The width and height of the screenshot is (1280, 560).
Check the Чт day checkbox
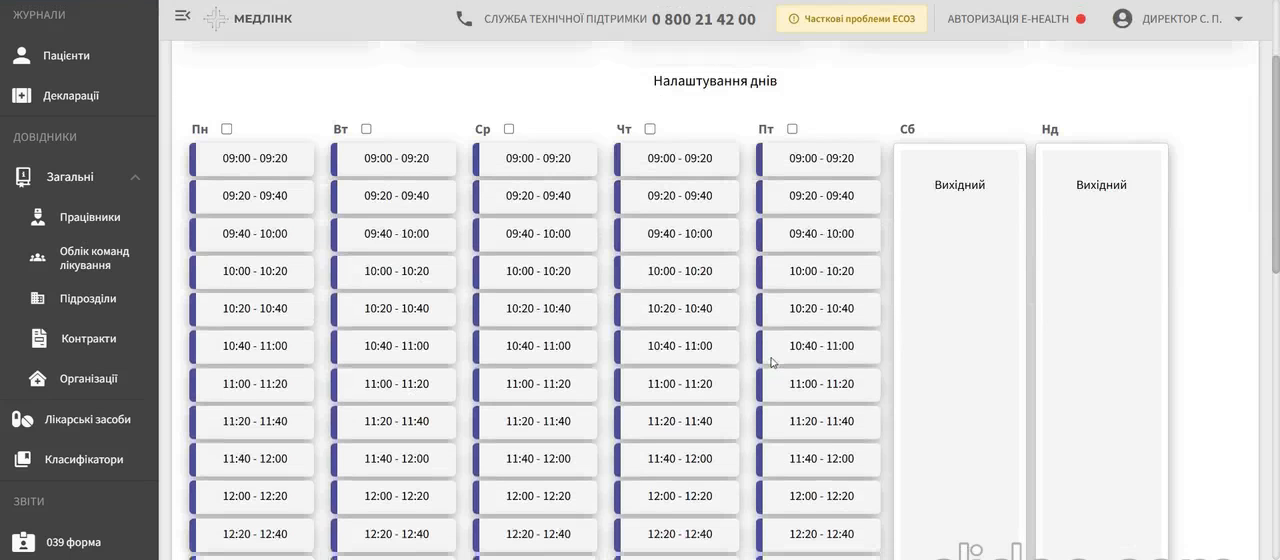click(x=650, y=129)
